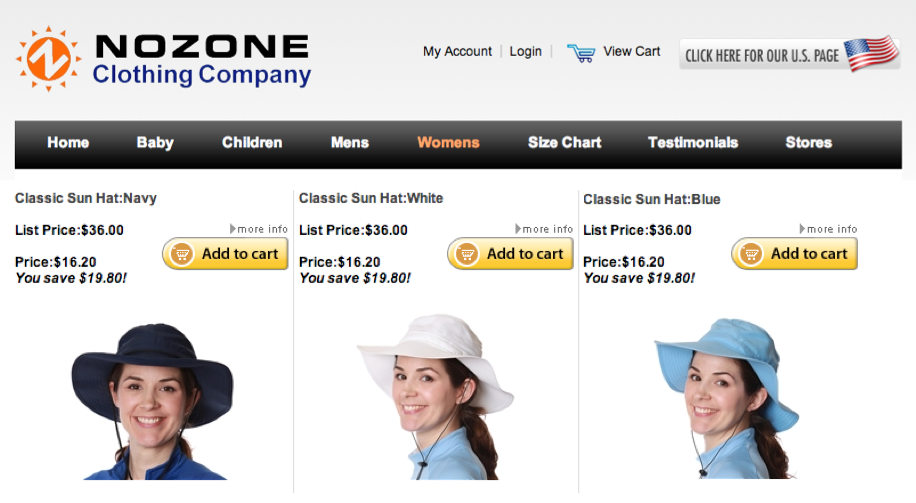Screen dimensions: 916x503
Task: Click the Login link
Action: click(x=525, y=51)
